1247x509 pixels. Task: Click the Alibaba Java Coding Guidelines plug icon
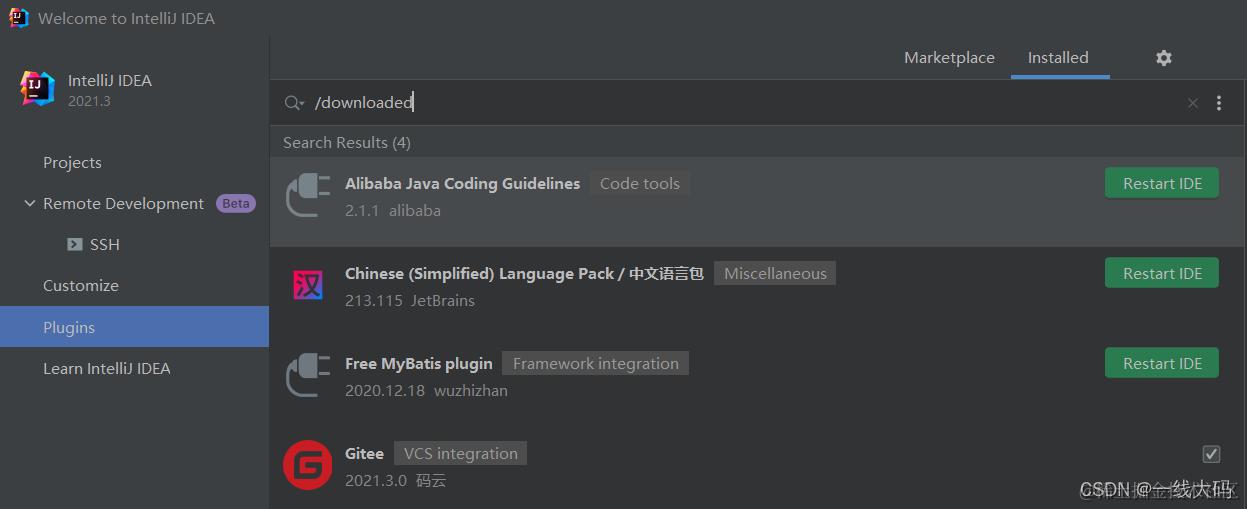point(307,195)
